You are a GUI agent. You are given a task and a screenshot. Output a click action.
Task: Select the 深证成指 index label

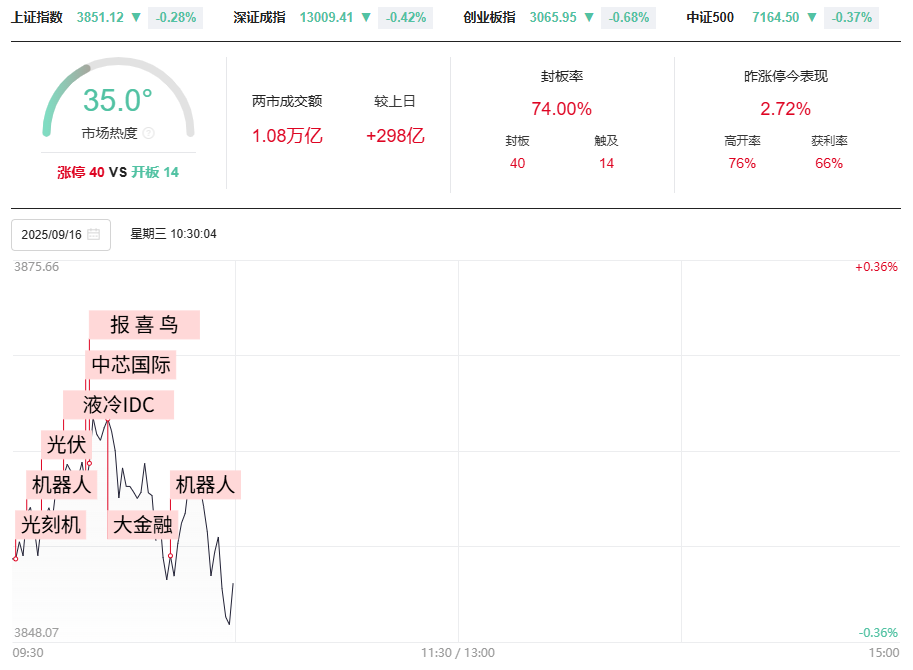pyautogui.click(x=259, y=17)
